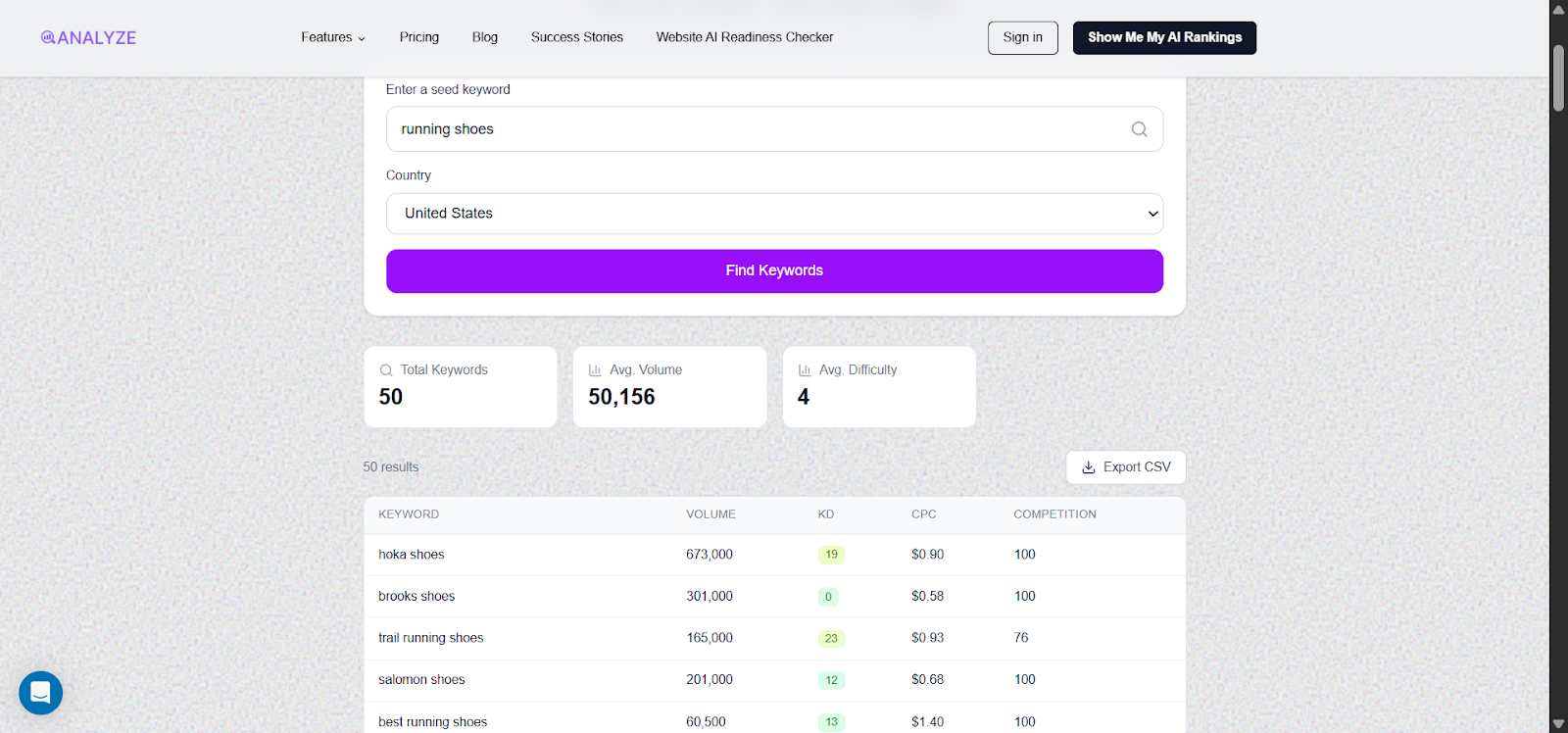Click the vertical scrollbar thumb
Viewport: 1568px width, 733px height.
pyautogui.click(x=1558, y=78)
